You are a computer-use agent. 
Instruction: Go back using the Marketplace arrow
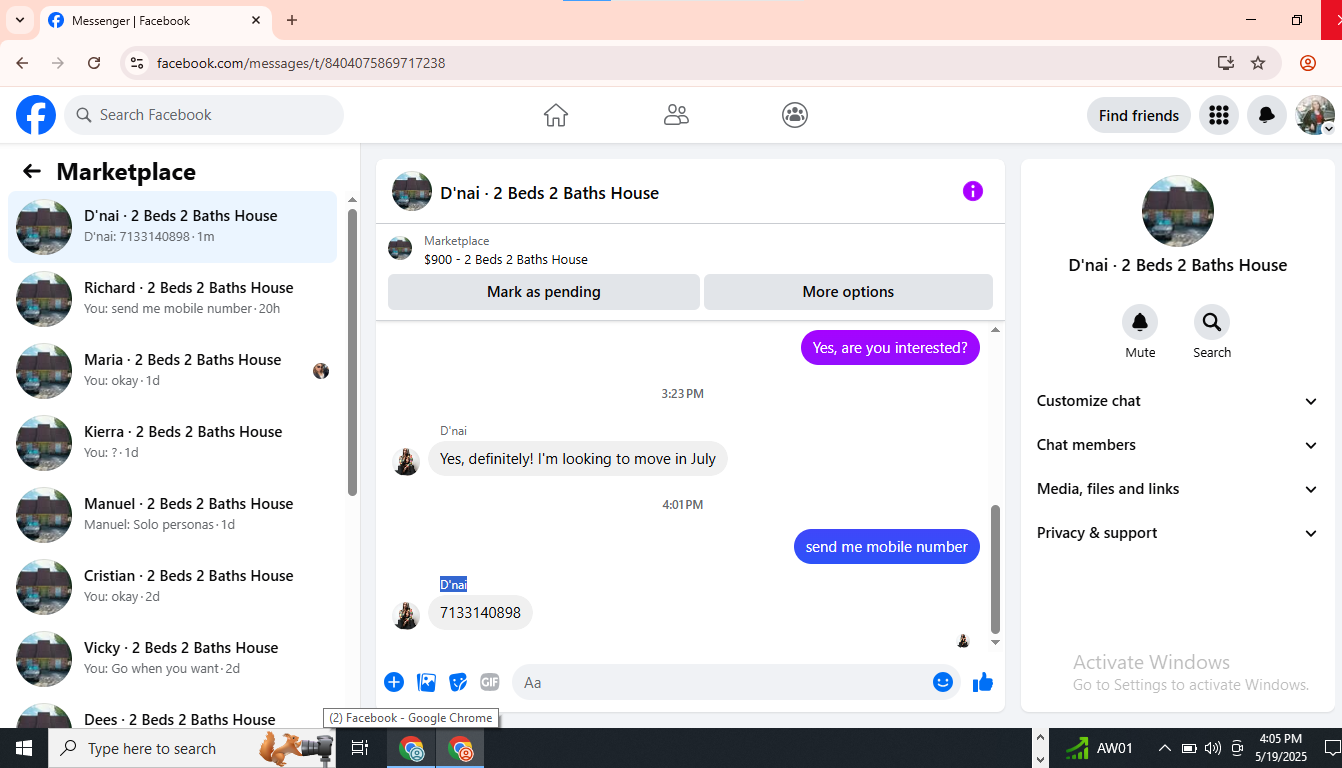[32, 171]
